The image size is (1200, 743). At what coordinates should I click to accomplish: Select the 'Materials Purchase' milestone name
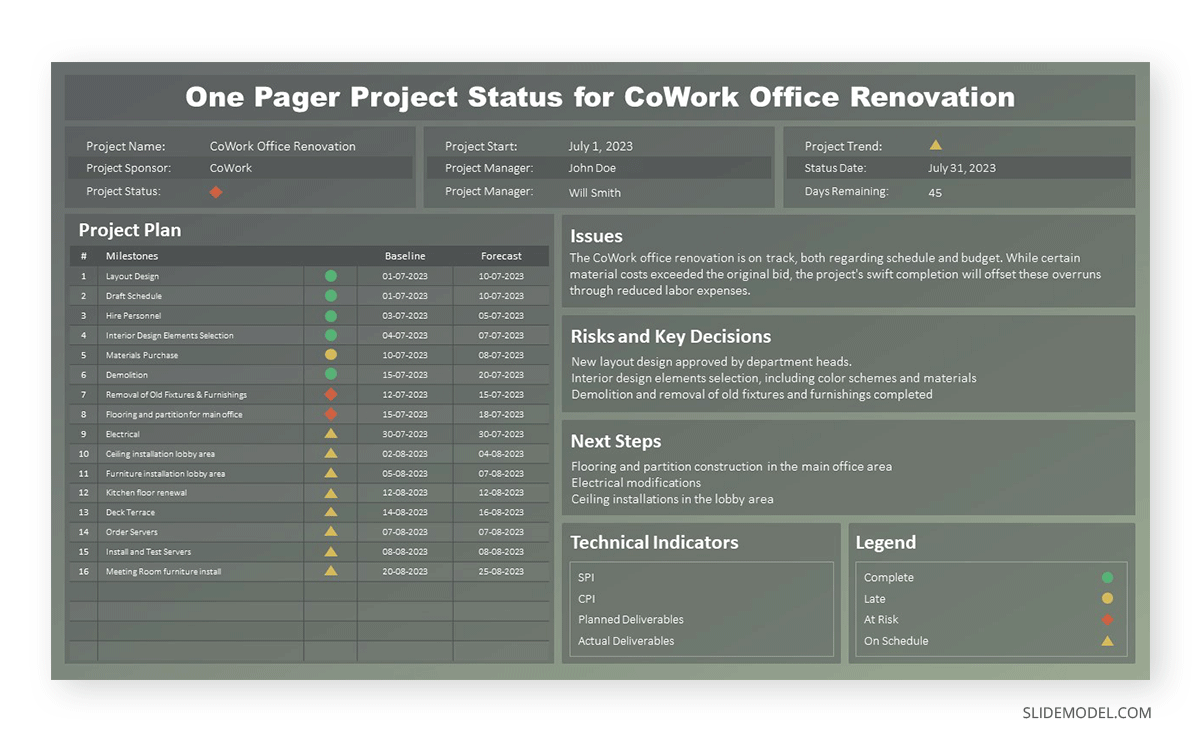coord(142,355)
